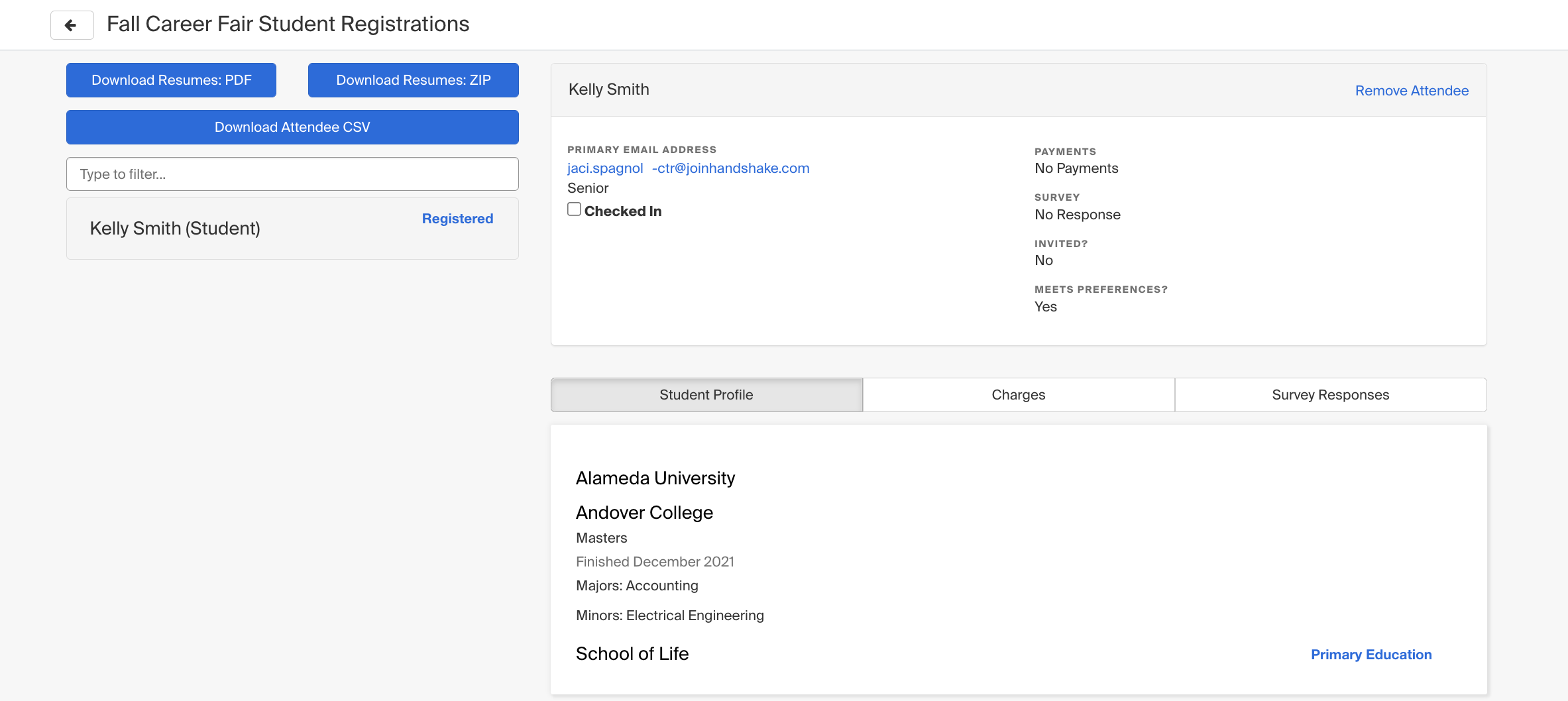The width and height of the screenshot is (1568, 701).
Task: Download Resumes as ZIP
Action: click(413, 80)
